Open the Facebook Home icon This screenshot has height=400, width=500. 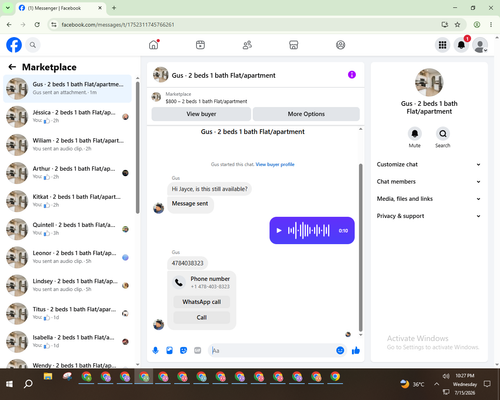tap(154, 45)
